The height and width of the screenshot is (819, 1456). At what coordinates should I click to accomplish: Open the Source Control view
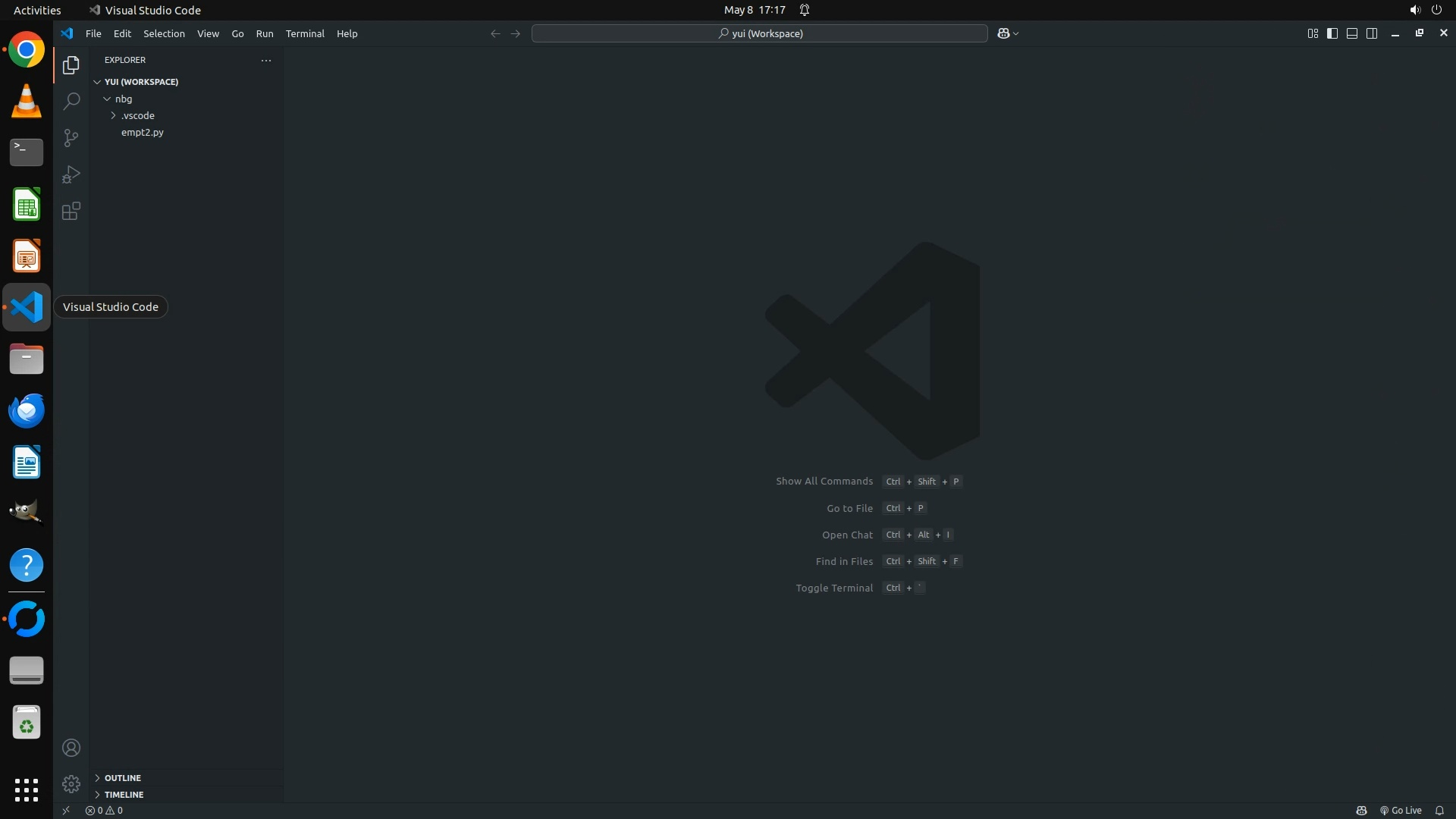pyautogui.click(x=71, y=137)
